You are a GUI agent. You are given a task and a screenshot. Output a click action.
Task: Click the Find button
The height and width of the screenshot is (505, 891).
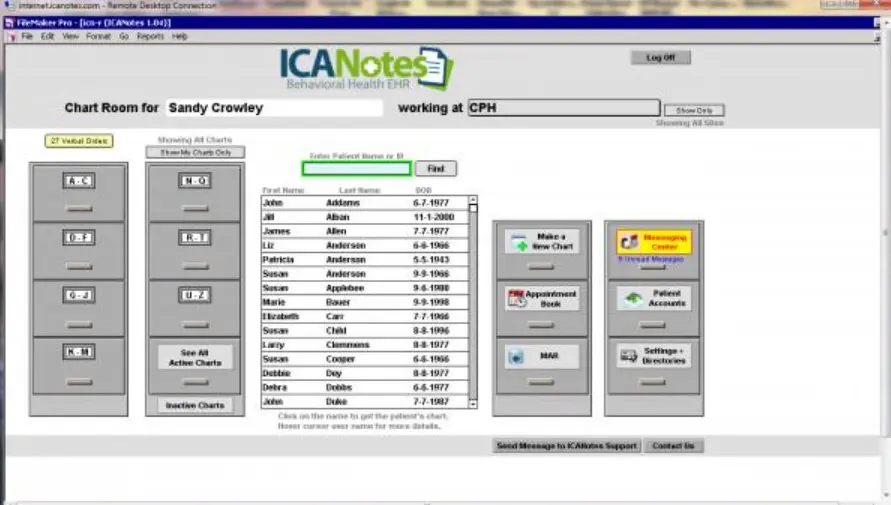pos(436,169)
